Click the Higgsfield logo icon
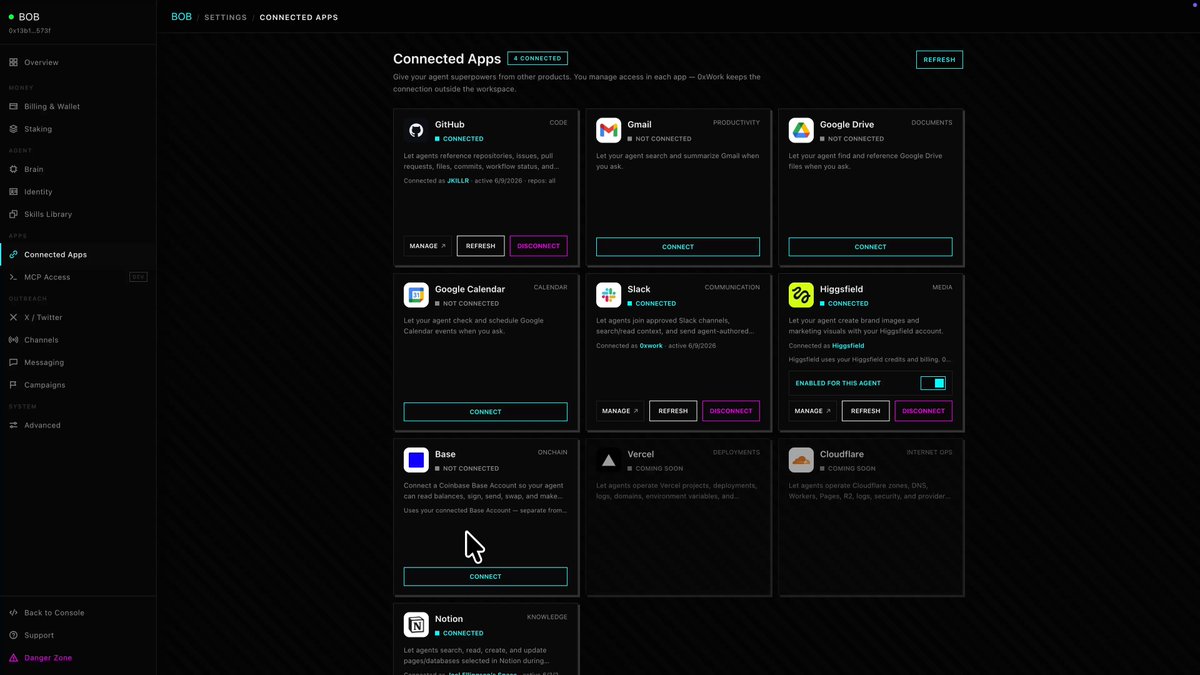The height and width of the screenshot is (675, 1200). [x=801, y=295]
